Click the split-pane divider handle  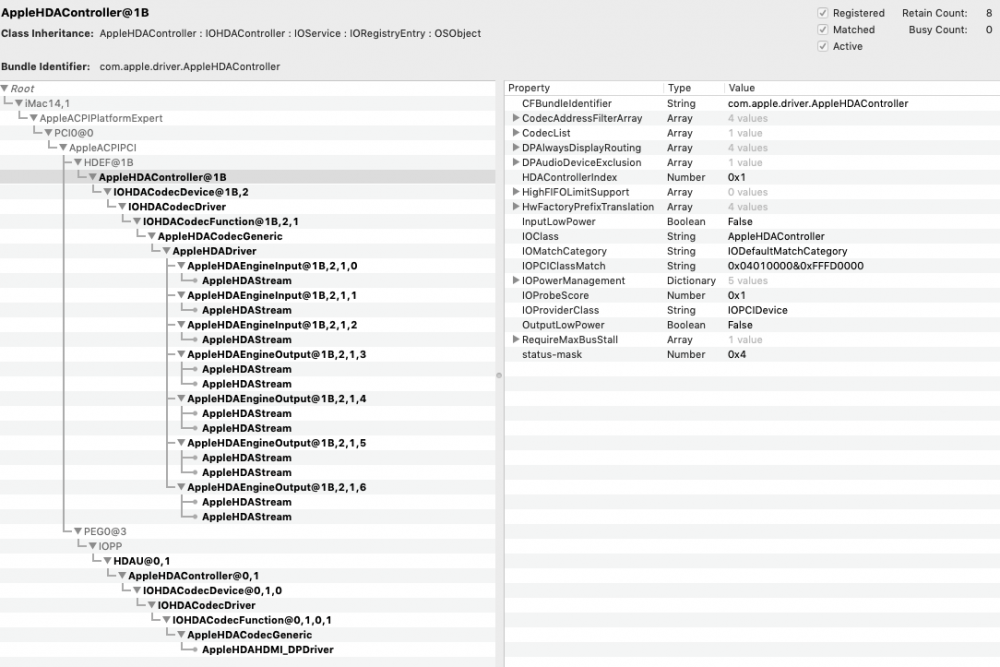[499, 376]
